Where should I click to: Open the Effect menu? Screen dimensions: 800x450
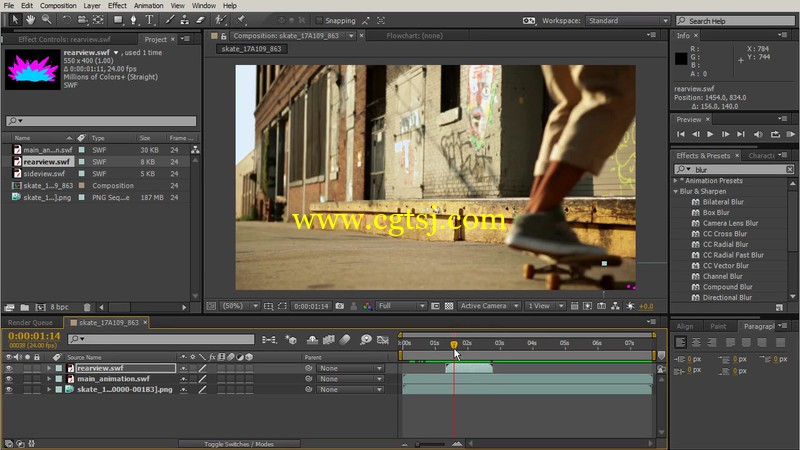(x=117, y=6)
